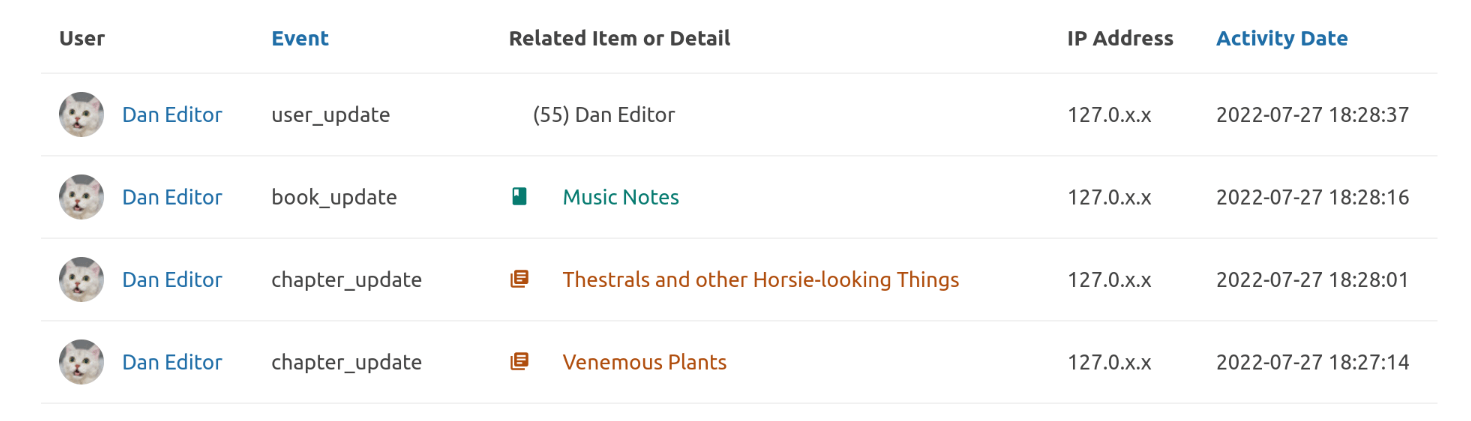
Task: Click the avatar in the Venemous Plants row
Action: point(81,362)
